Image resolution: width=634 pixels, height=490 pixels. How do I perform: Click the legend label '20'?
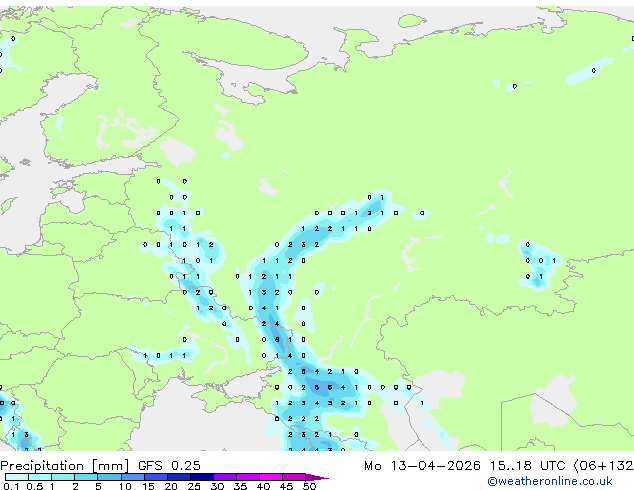click(x=171, y=486)
